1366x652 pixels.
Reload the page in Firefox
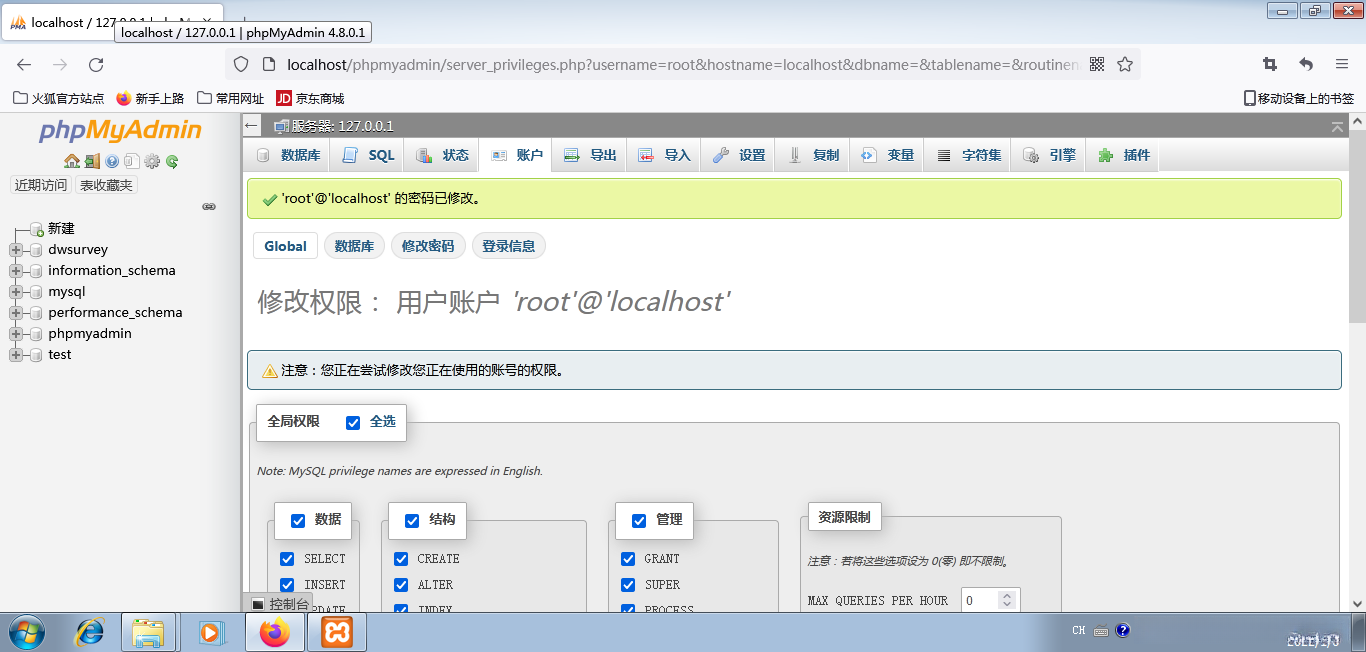[96, 64]
